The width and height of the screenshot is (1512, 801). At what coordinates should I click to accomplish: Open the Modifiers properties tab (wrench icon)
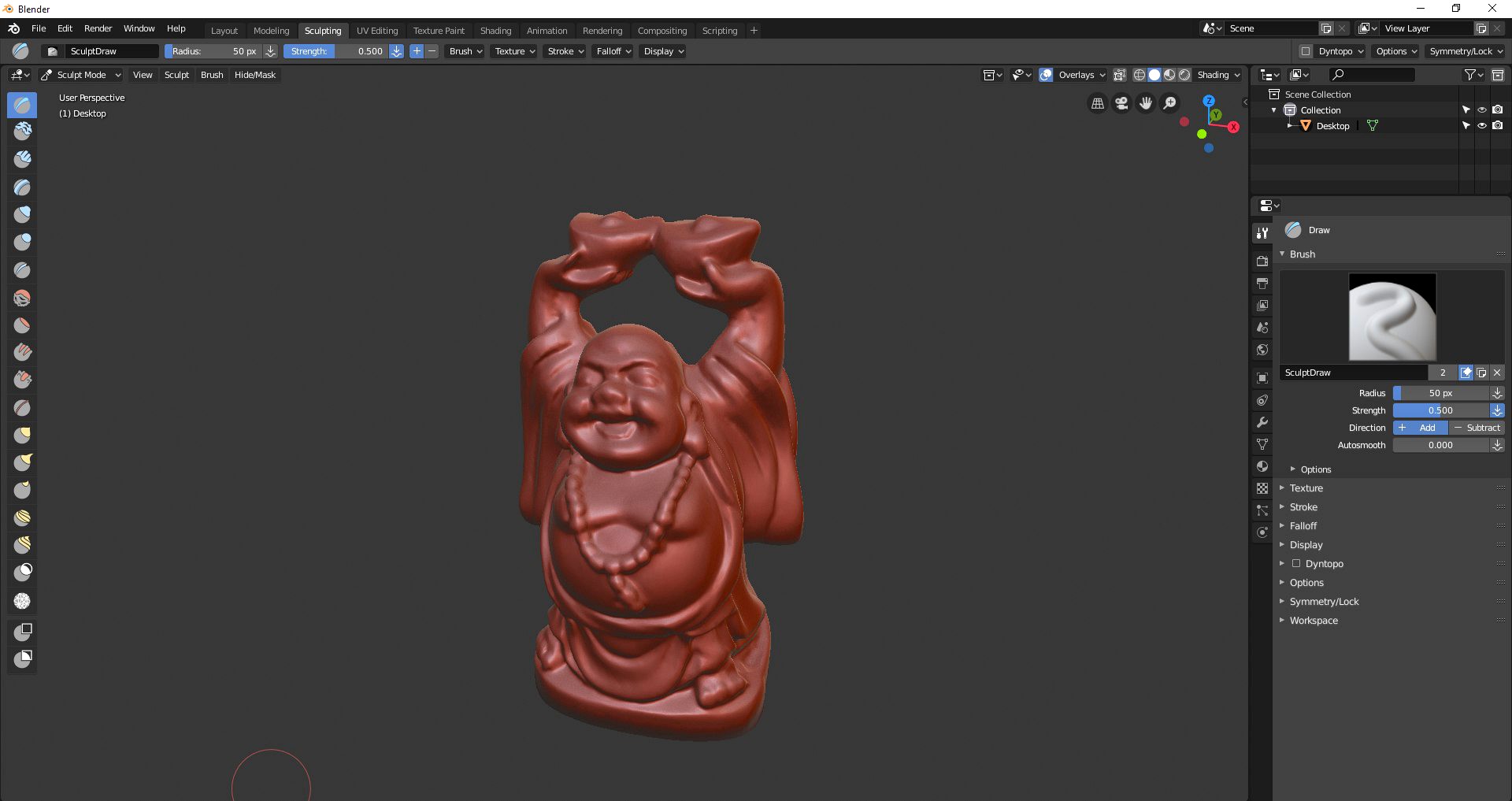(1262, 422)
